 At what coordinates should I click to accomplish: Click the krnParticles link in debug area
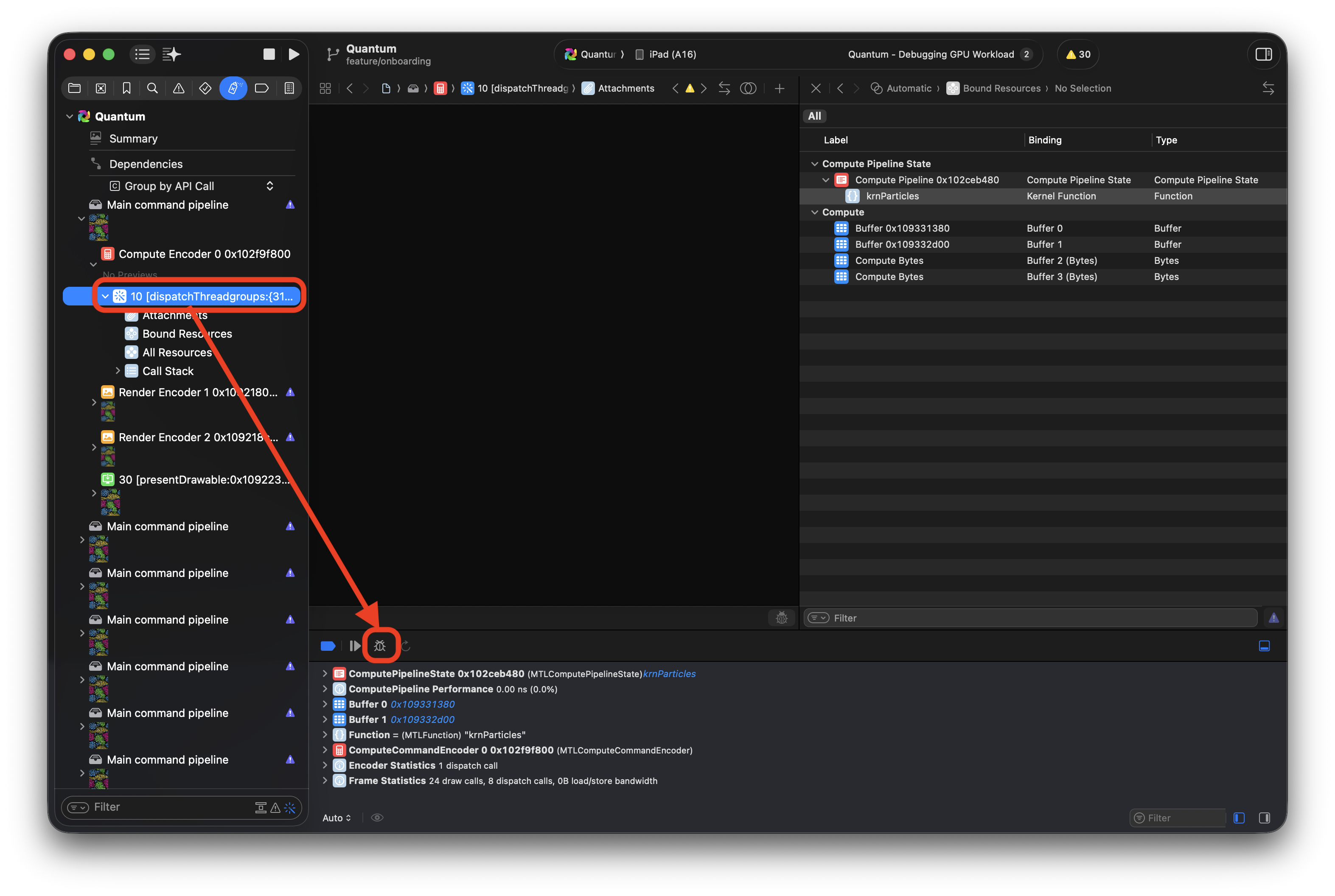[669, 674]
